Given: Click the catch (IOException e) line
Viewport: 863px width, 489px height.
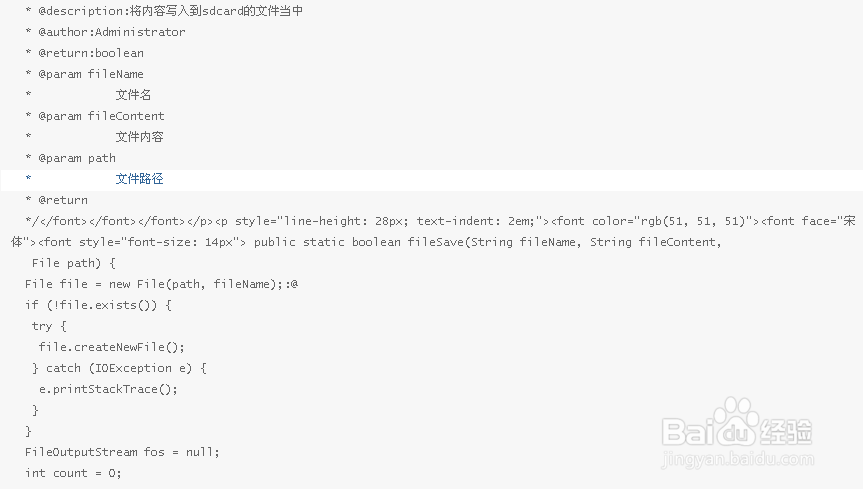Looking at the screenshot, I should coord(119,368).
